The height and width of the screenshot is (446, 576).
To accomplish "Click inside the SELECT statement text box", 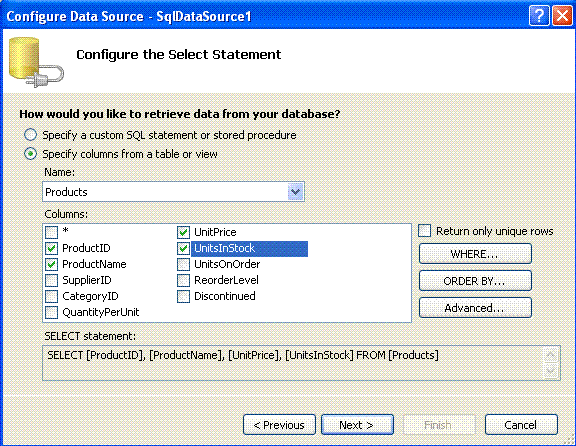I will click(292, 363).
